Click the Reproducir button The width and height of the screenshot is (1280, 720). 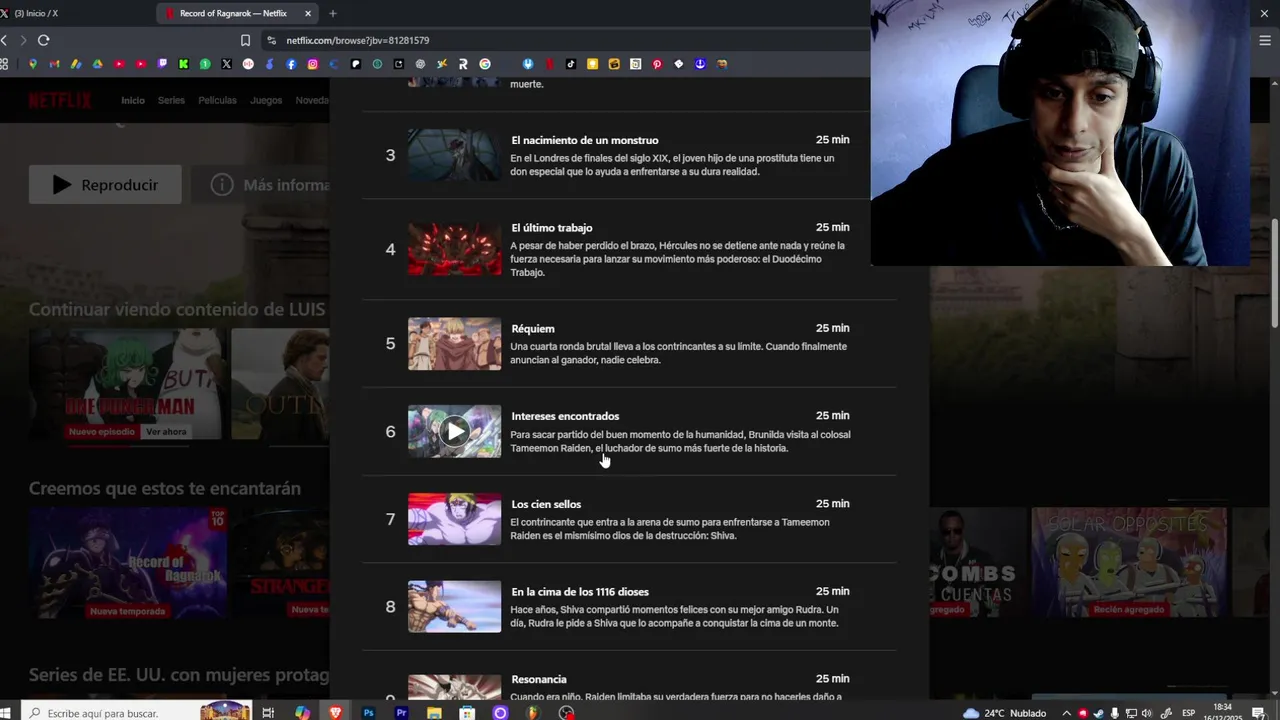click(x=105, y=185)
